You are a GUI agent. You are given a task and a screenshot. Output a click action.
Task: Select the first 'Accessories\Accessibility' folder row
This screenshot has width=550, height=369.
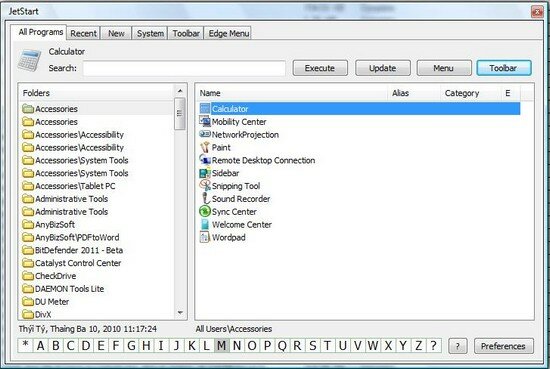pyautogui.click(x=97, y=135)
